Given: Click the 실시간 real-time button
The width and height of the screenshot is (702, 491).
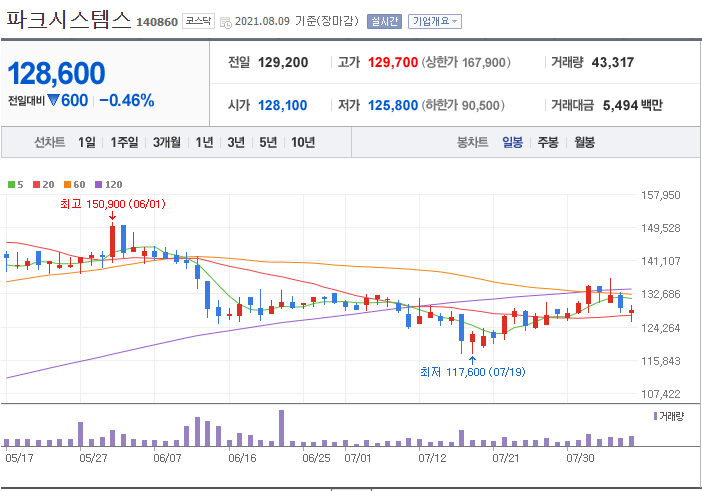Looking at the screenshot, I should coord(384,21).
